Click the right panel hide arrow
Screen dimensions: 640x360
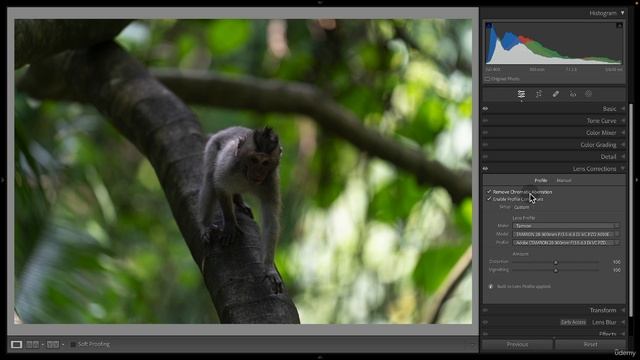636,180
